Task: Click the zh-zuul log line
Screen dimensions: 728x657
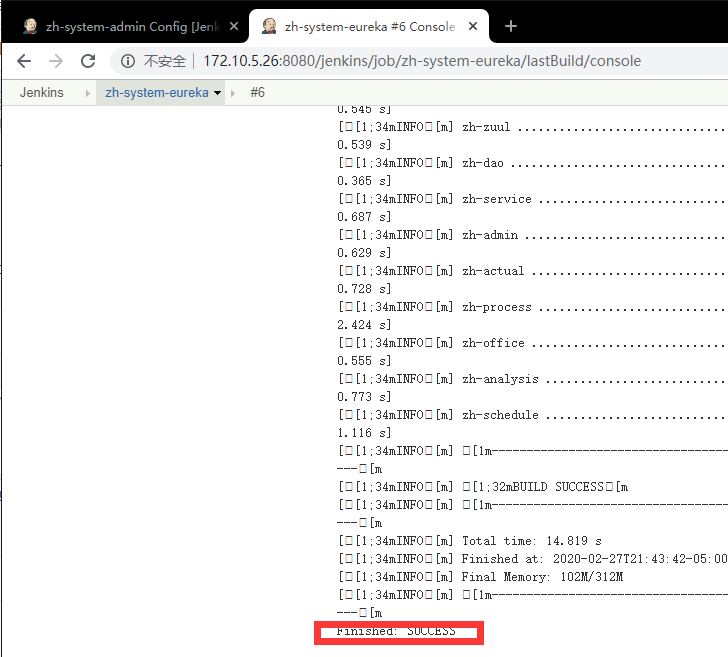Action: click(533, 127)
